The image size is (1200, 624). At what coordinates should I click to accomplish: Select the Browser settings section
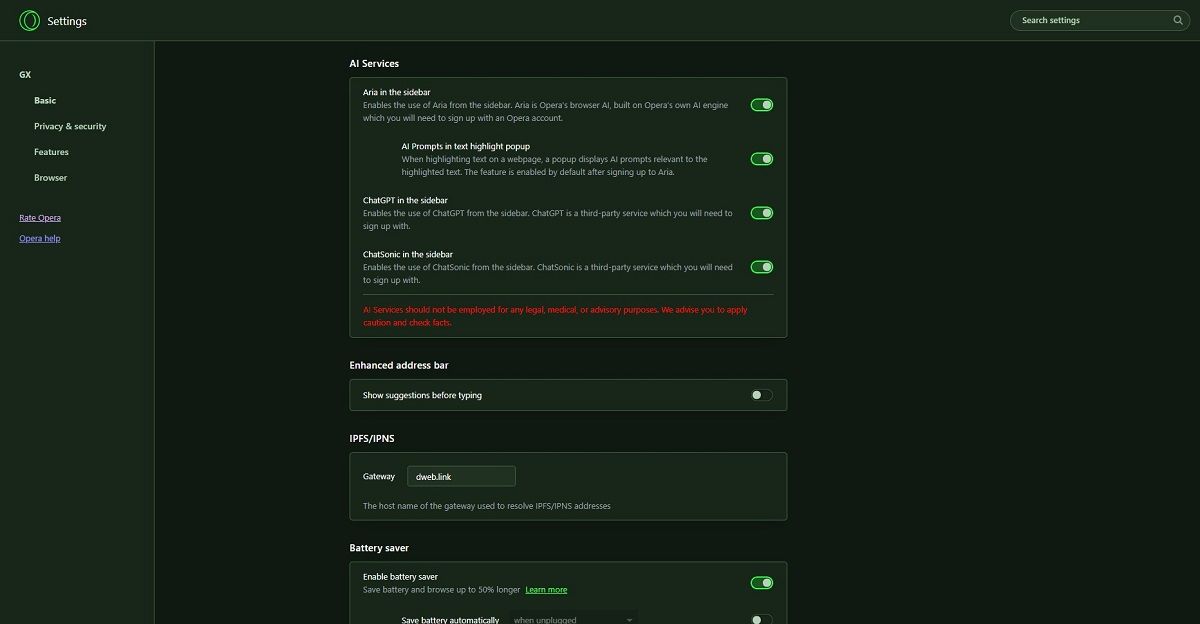click(50, 177)
